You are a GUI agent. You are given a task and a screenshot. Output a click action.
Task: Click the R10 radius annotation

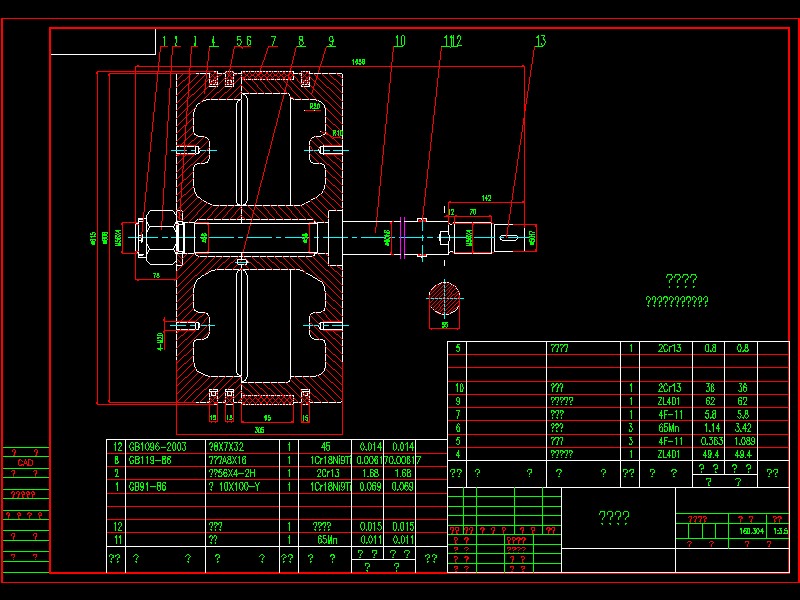click(337, 133)
